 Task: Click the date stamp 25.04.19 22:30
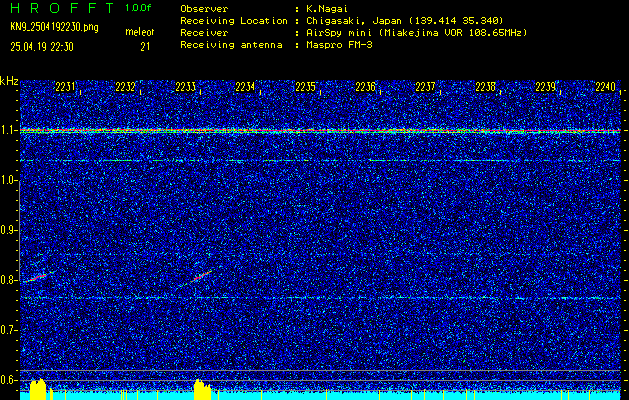(x=42, y=47)
